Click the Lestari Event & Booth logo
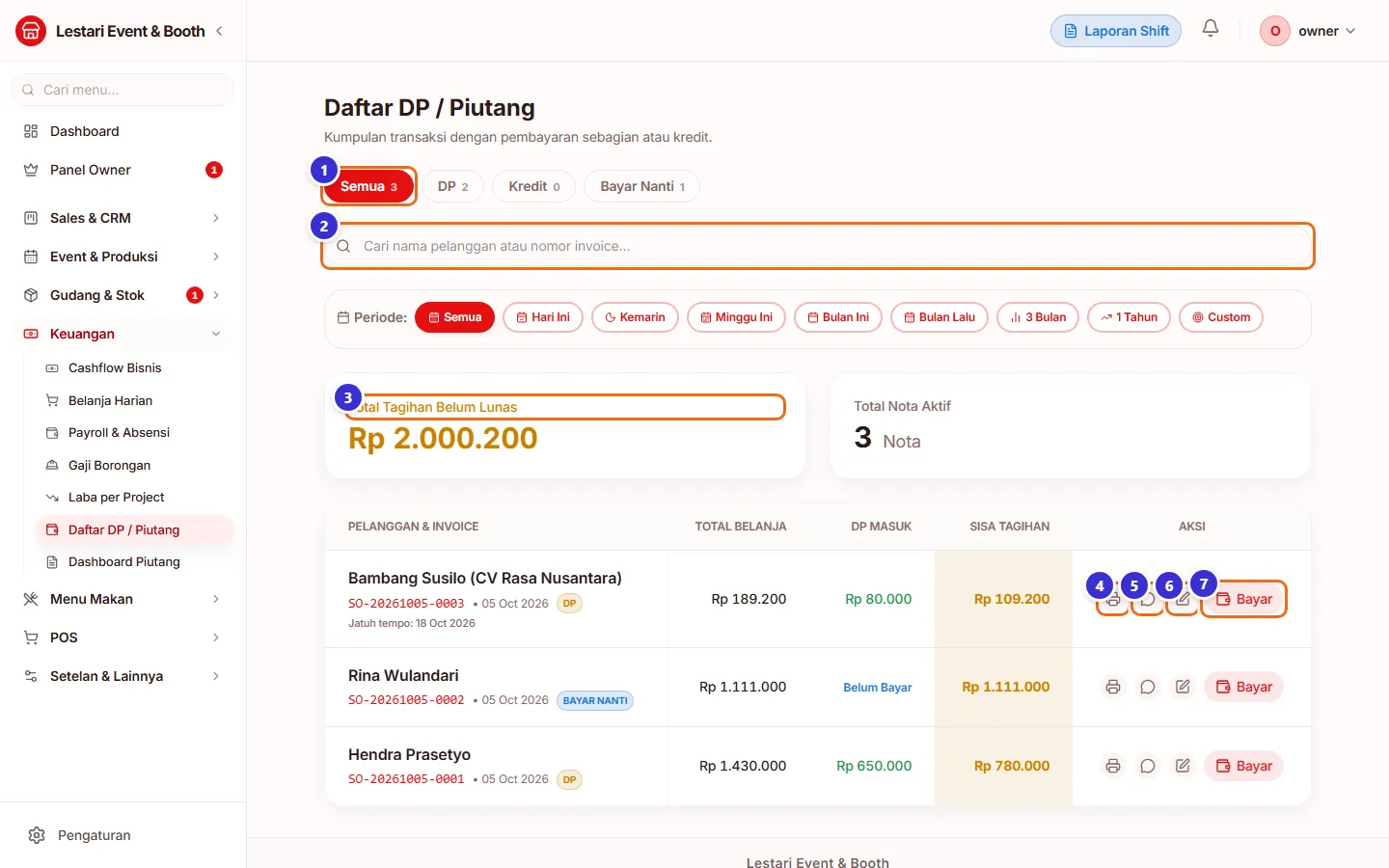Screen dimensions: 1389x868 [31, 31]
